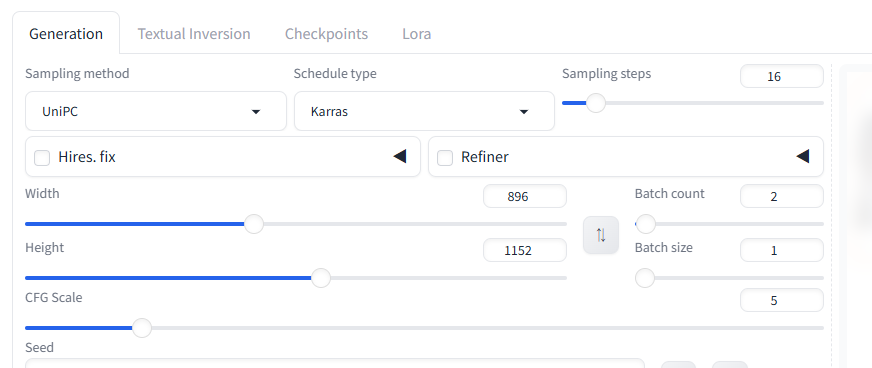
Task: Expand the Refiner section arrow
Action: [x=802, y=157]
